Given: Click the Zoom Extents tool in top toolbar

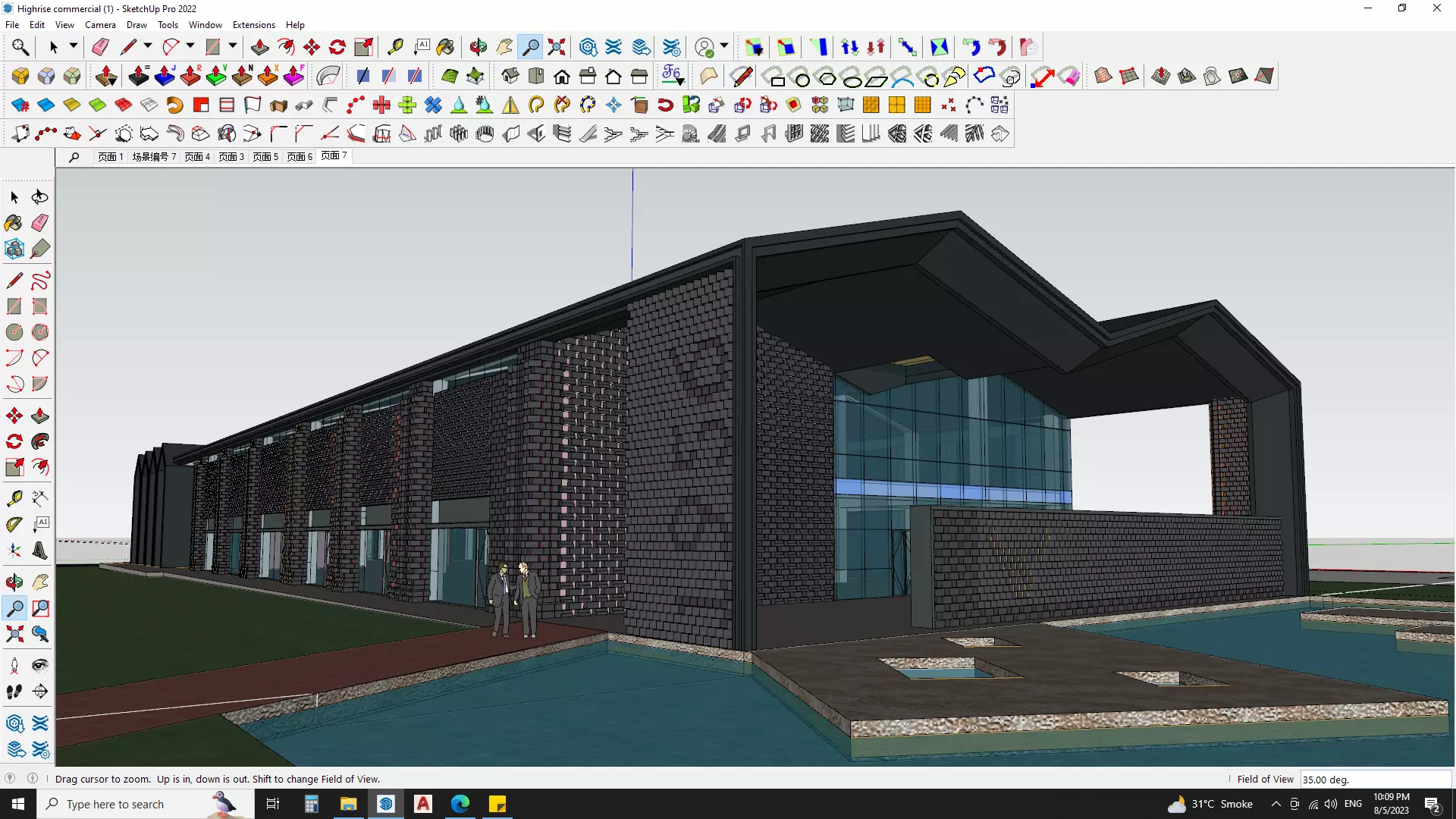Looking at the screenshot, I should click(x=557, y=47).
